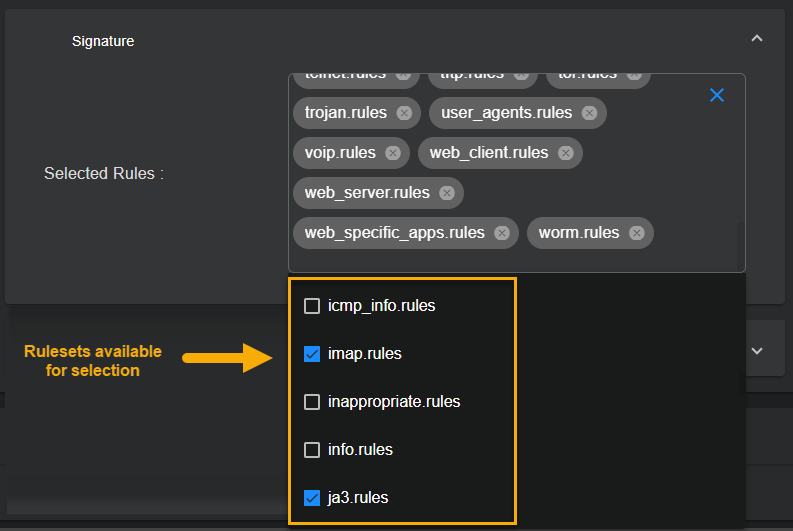Remove the web_specific_apps.rules chip
This screenshot has width=793, height=531.
pyautogui.click(x=502, y=233)
